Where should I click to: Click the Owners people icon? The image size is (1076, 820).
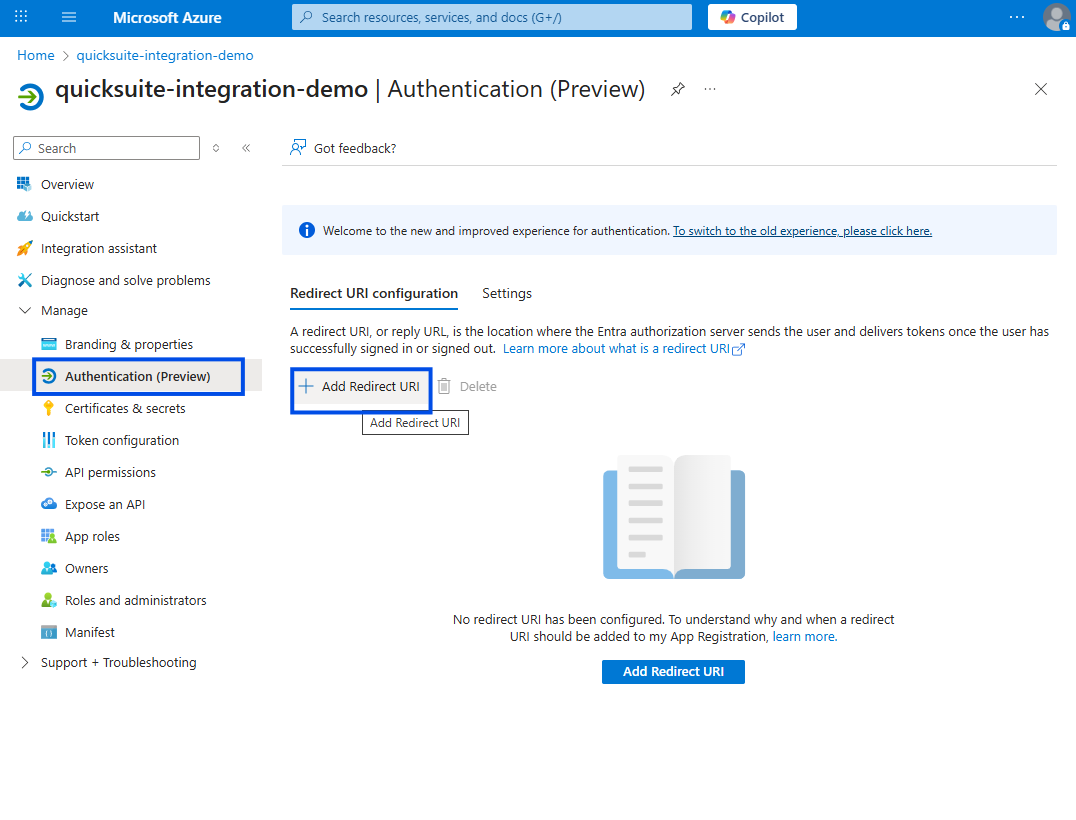49,568
